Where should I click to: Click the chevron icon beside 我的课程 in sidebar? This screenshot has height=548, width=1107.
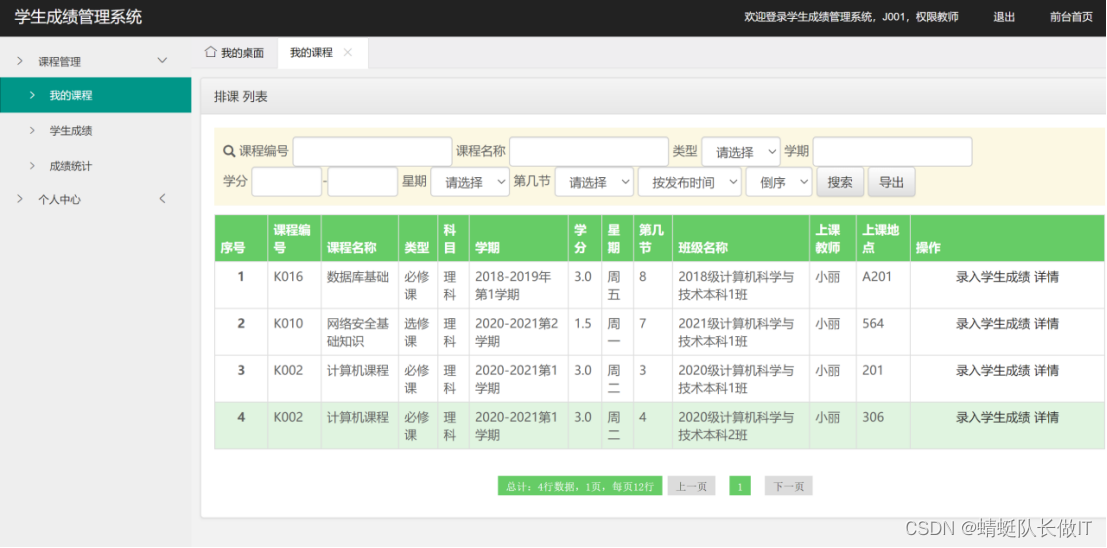32,95
